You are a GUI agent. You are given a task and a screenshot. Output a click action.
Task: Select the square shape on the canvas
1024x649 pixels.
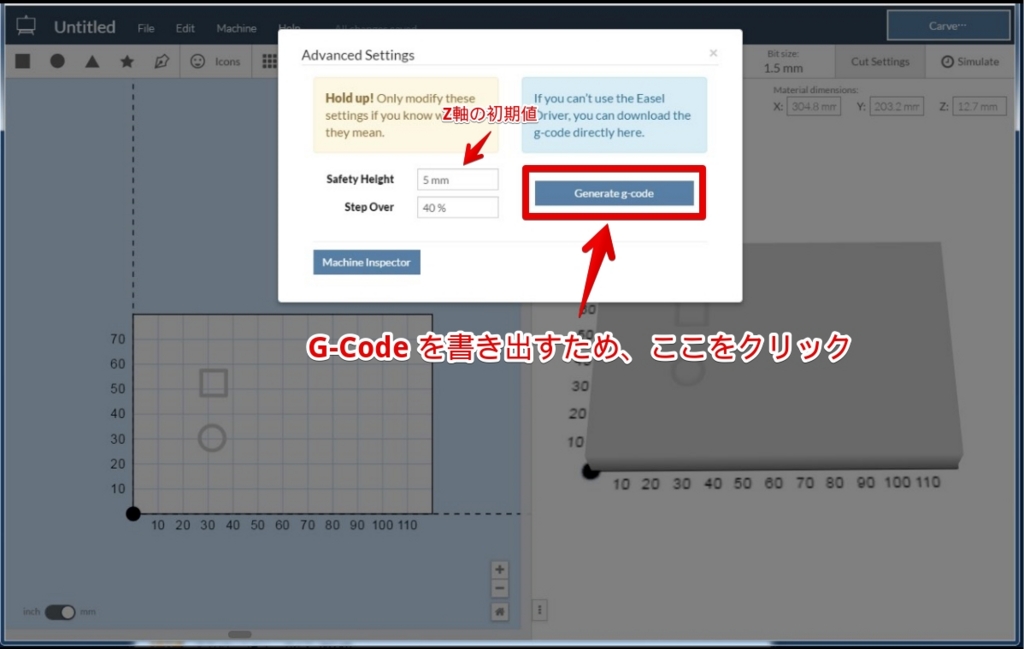coord(214,383)
